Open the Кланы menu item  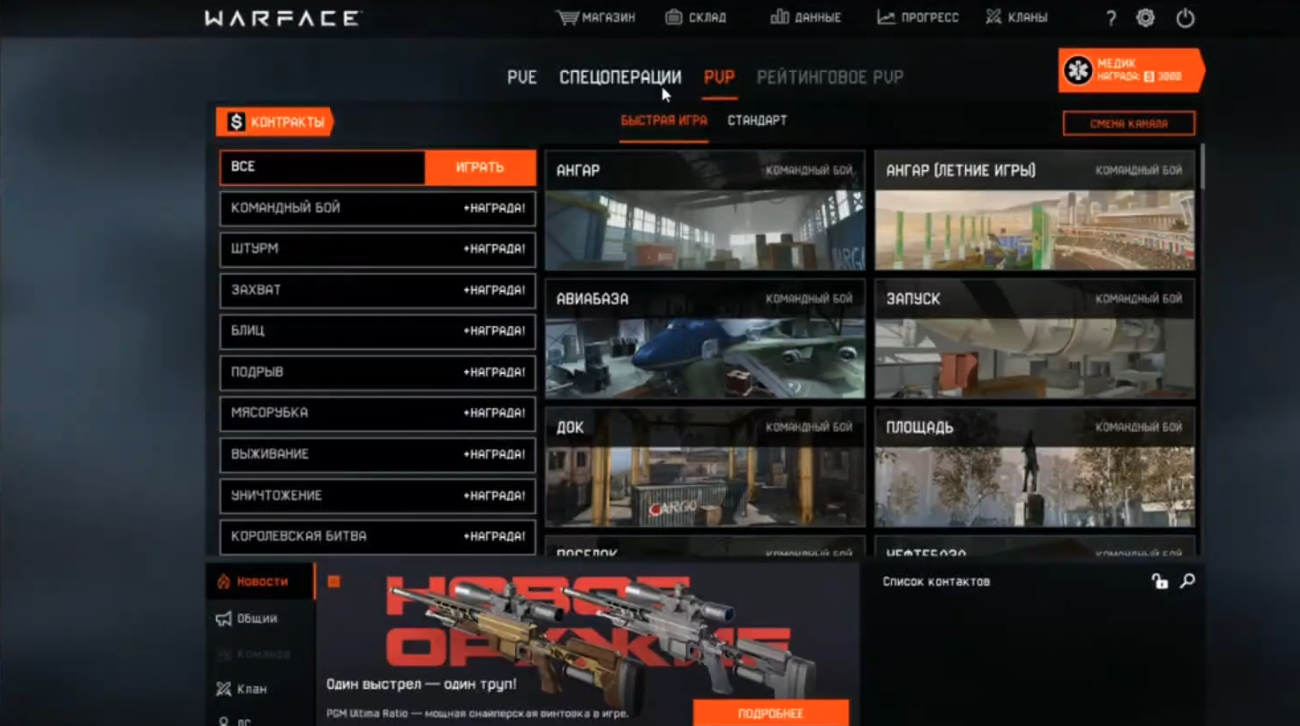[1016, 17]
